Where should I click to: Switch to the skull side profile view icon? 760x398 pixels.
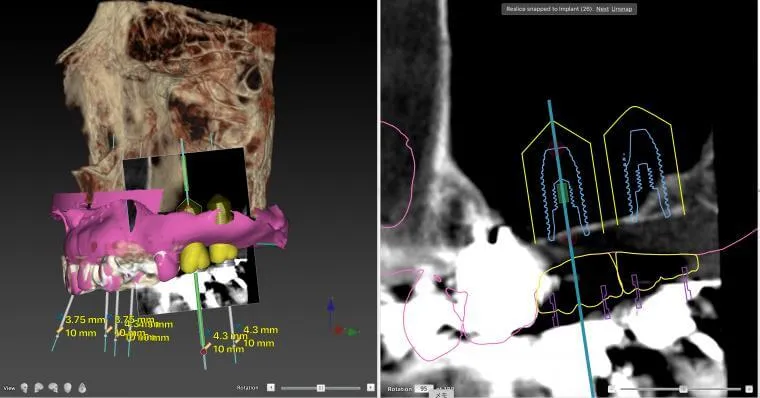[39, 387]
